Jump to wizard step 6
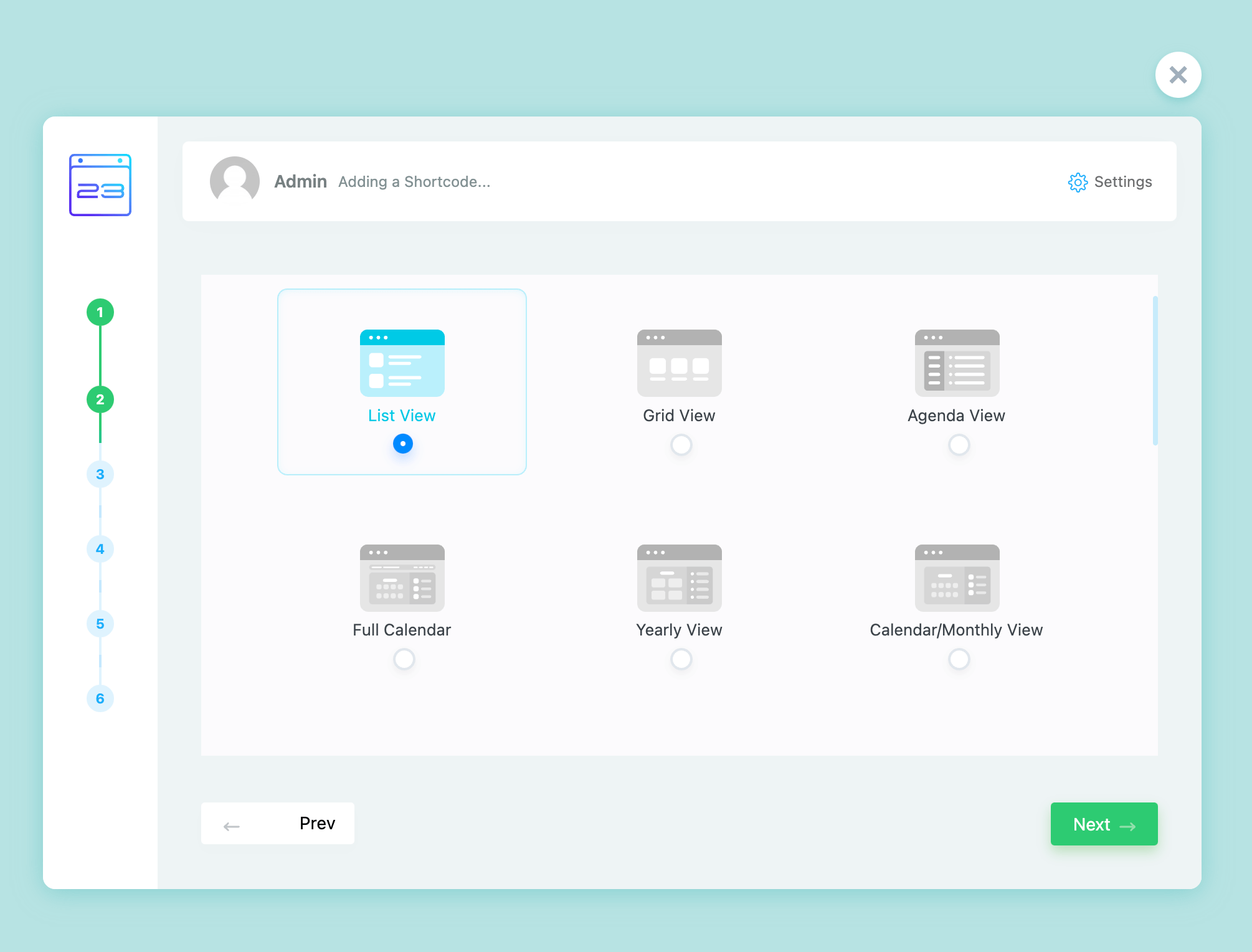This screenshot has width=1252, height=952. pos(100,698)
